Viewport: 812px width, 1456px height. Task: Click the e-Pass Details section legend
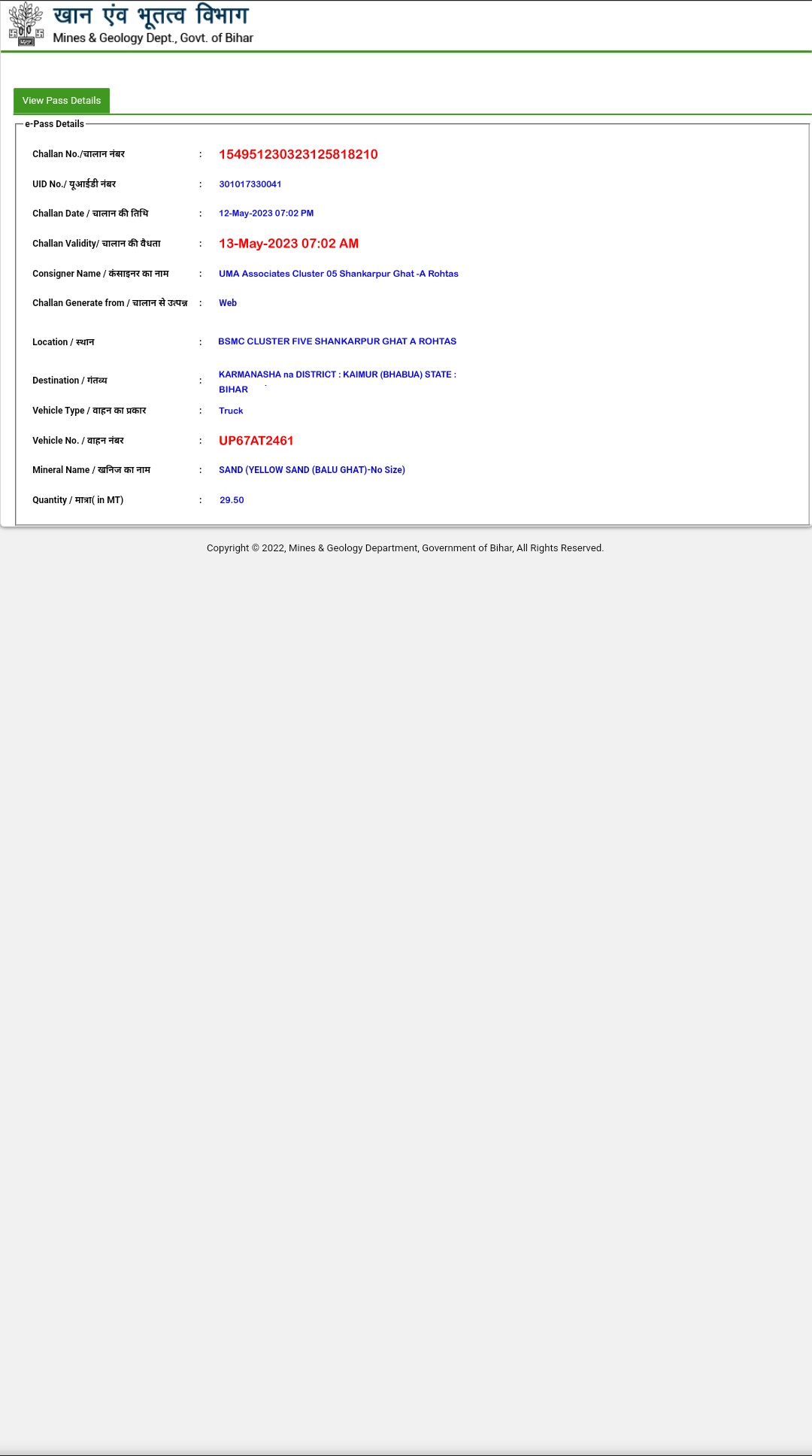pos(55,124)
